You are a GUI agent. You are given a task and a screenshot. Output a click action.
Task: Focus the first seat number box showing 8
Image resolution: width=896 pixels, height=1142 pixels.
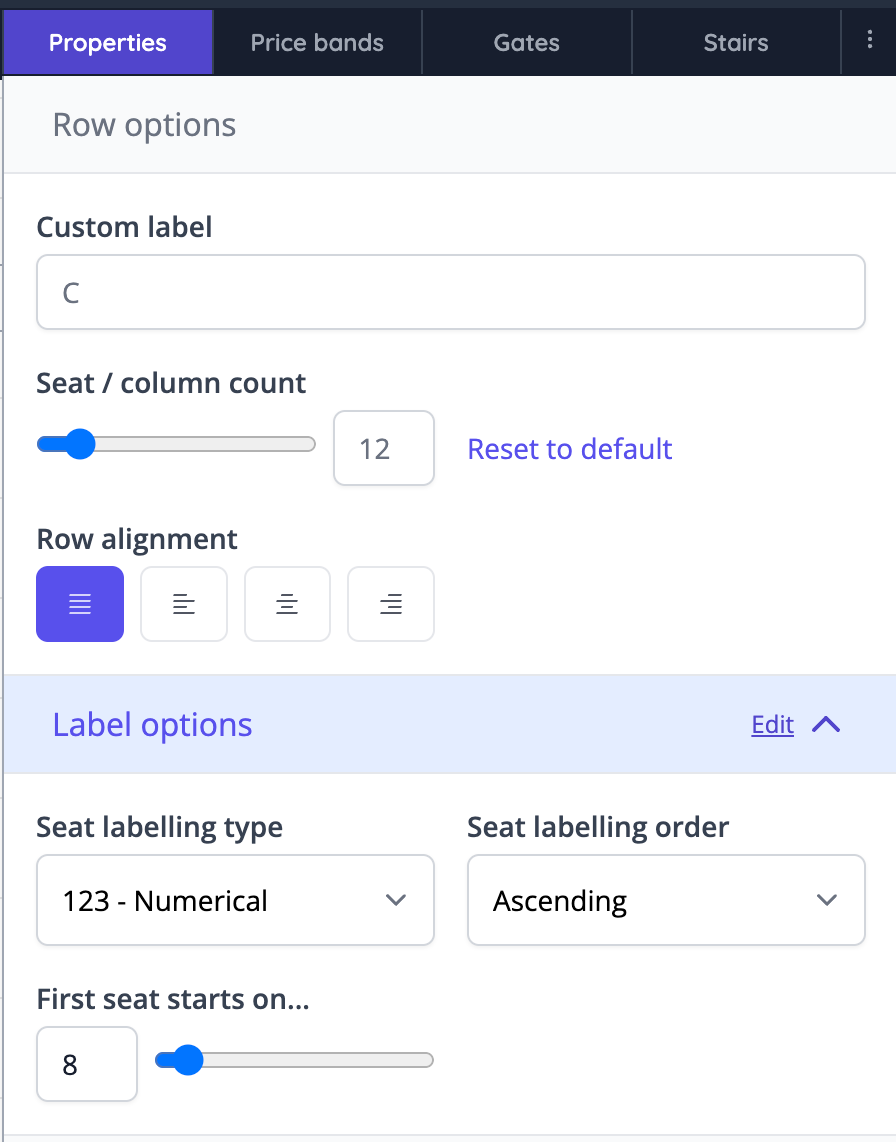pos(86,1064)
